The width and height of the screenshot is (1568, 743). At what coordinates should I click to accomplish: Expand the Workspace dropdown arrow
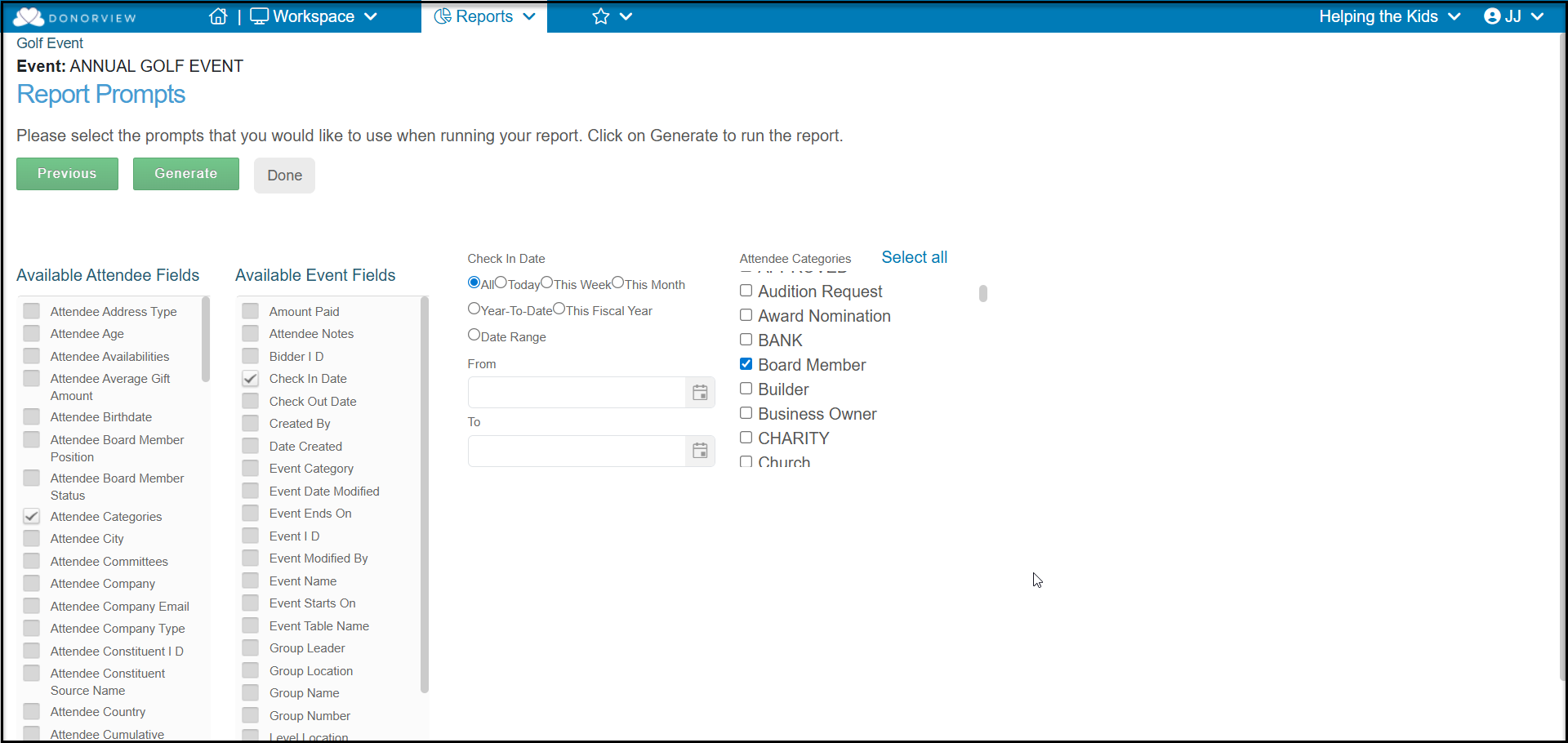371,16
